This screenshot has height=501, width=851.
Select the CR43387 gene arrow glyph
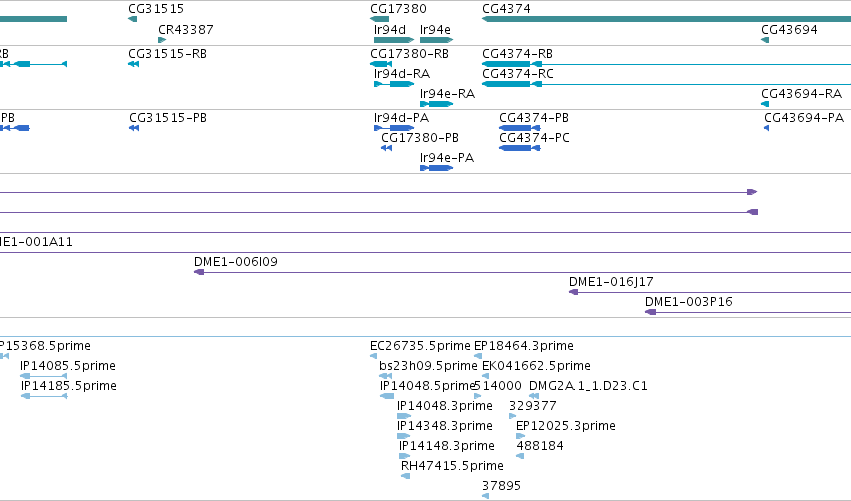tap(162, 40)
